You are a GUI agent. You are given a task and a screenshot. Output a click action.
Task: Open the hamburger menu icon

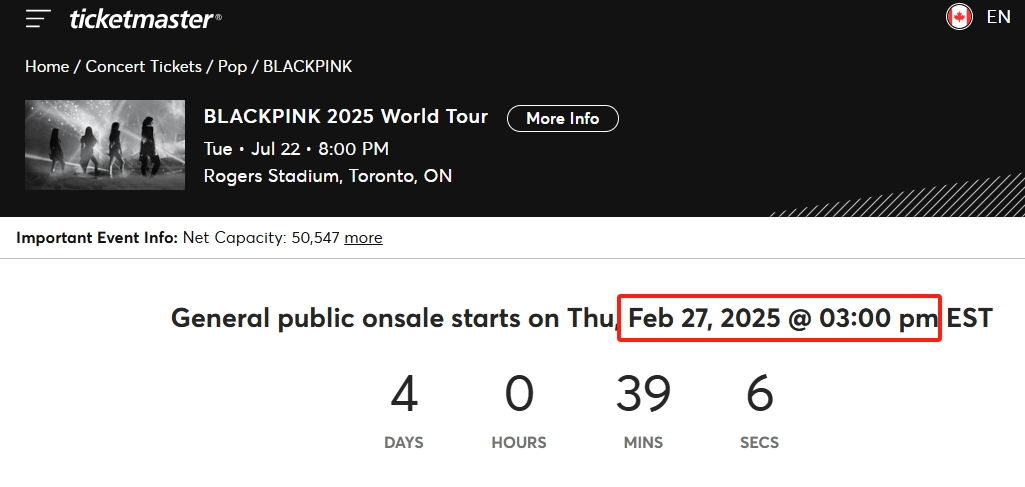39,18
